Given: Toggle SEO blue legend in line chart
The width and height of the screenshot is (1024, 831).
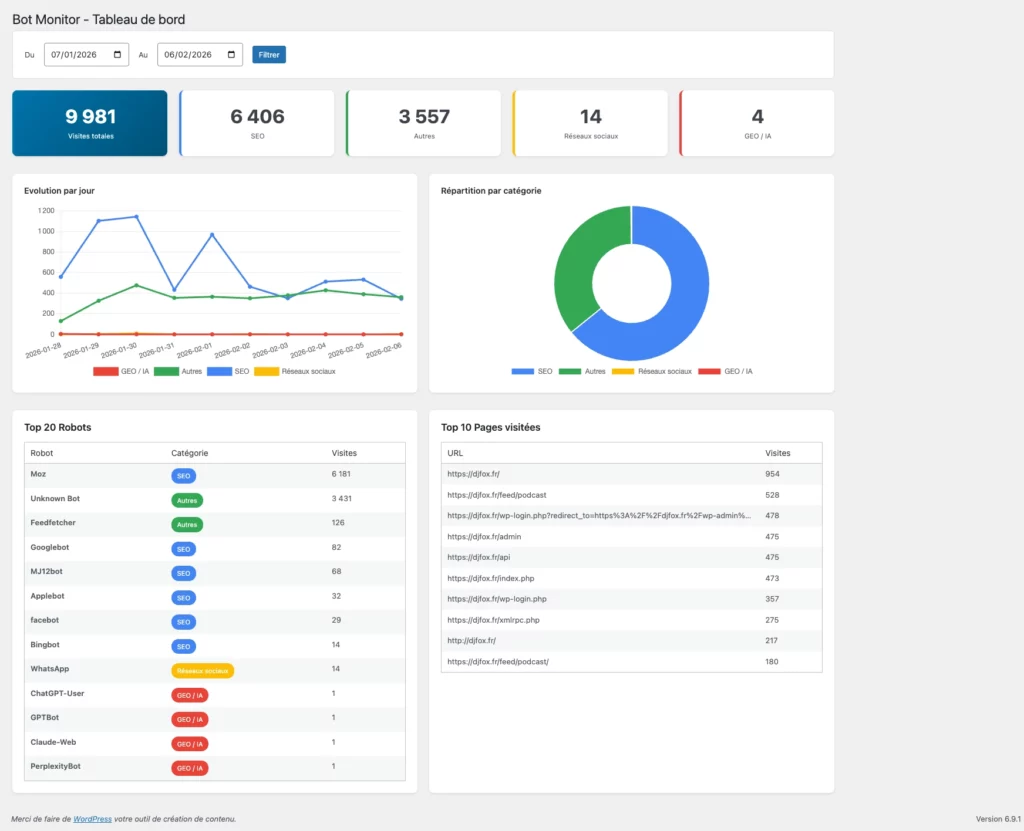Looking at the screenshot, I should [228, 372].
